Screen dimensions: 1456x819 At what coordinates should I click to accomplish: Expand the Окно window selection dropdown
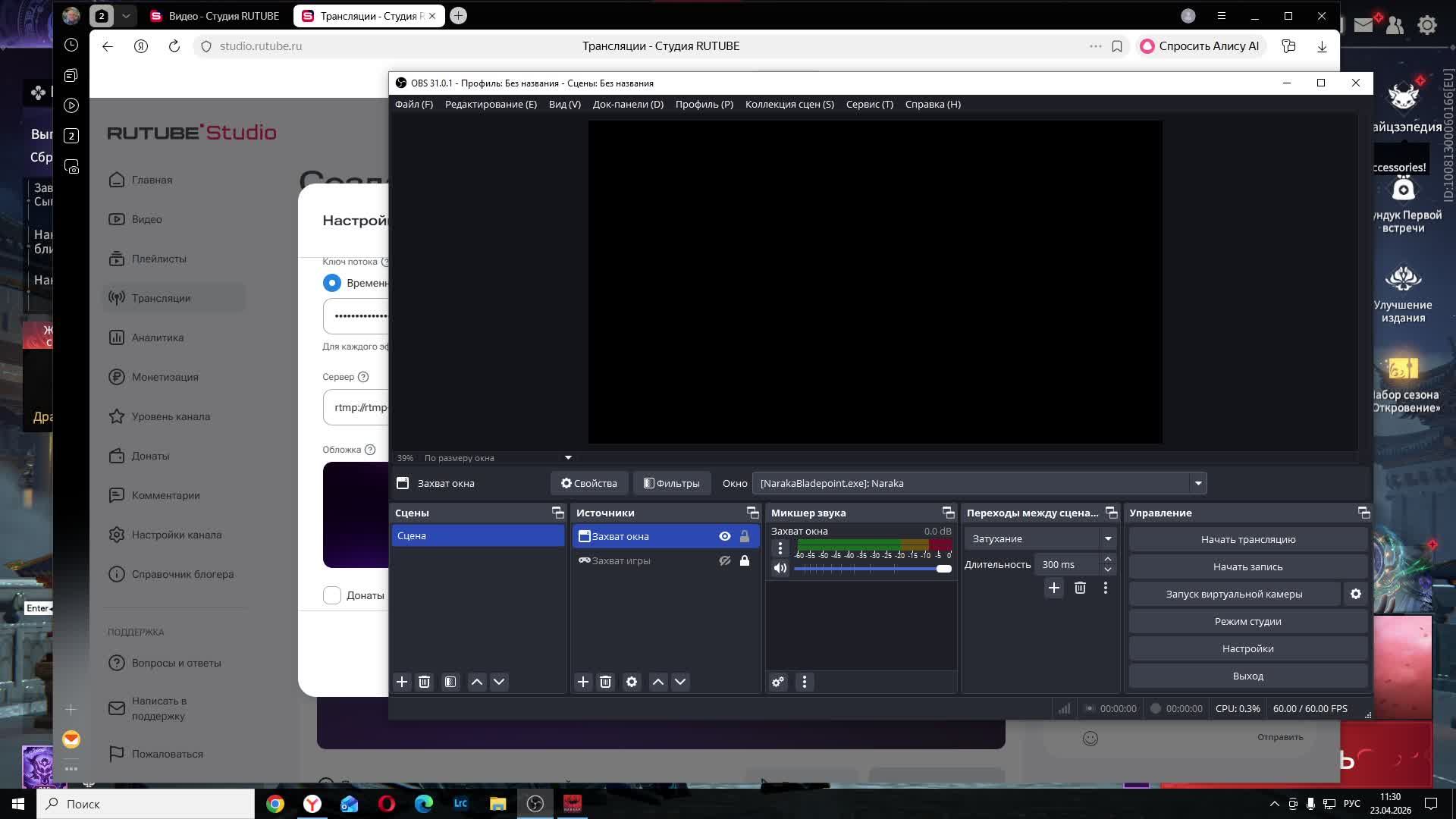pos(1198,483)
